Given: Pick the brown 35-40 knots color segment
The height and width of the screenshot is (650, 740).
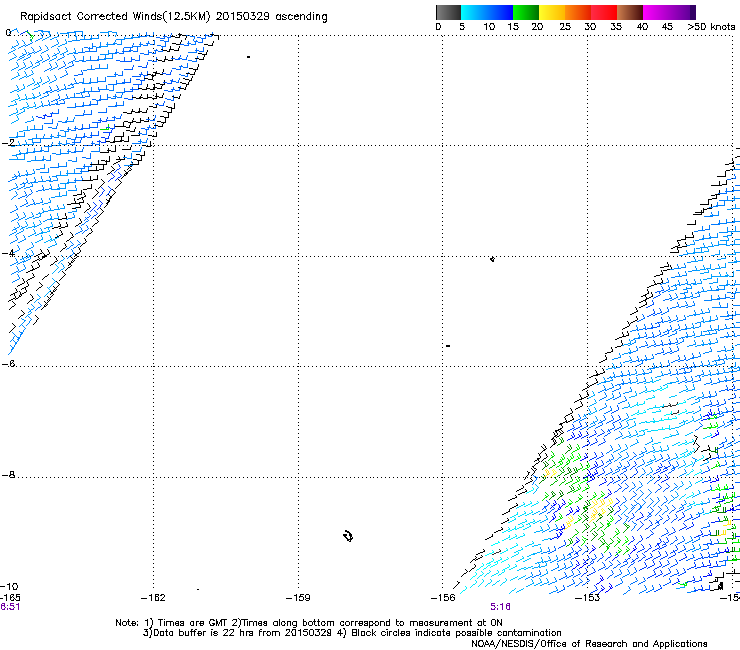Looking at the screenshot, I should (630, 12).
